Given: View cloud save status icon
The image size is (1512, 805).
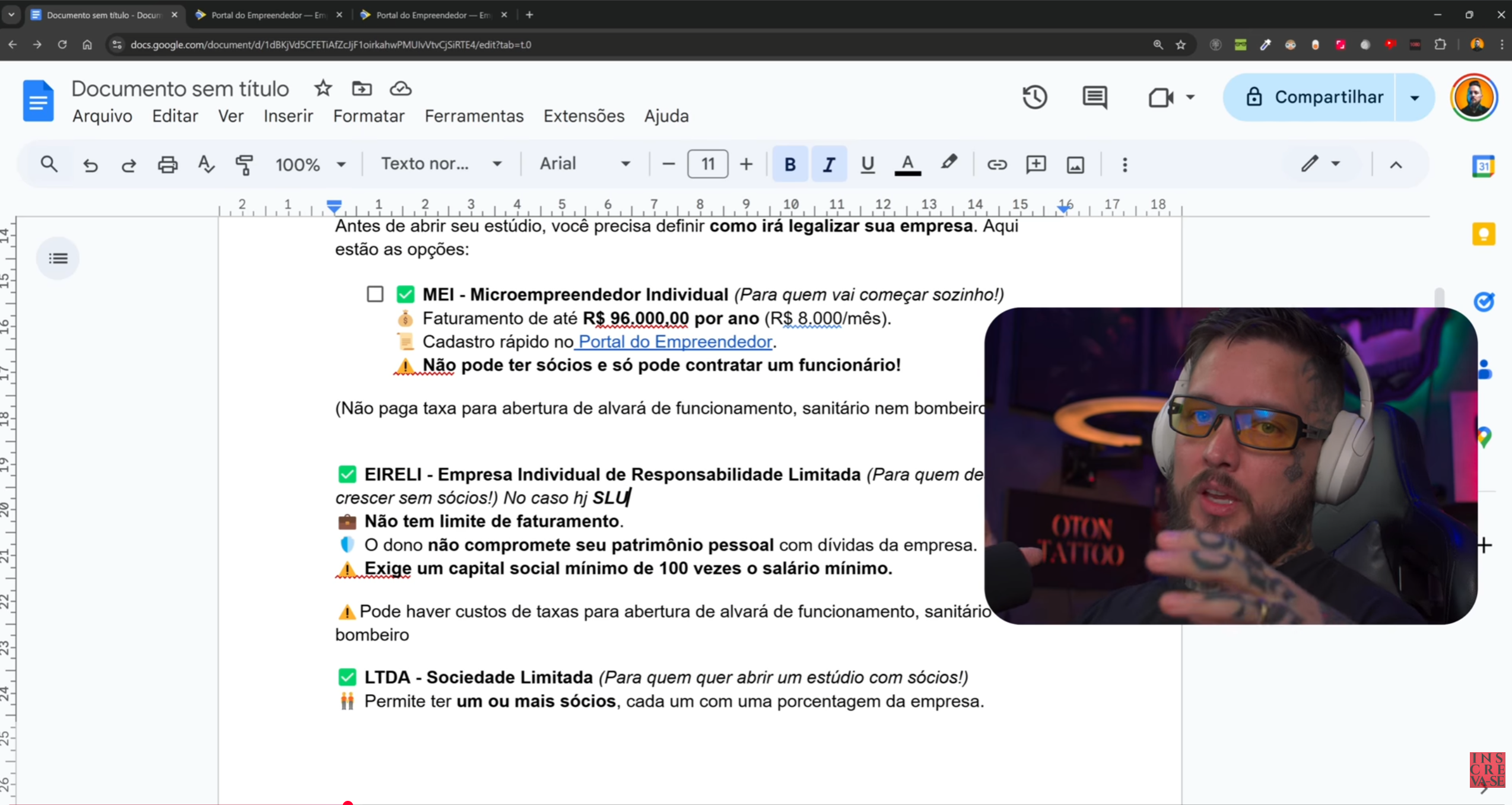Looking at the screenshot, I should [x=401, y=88].
